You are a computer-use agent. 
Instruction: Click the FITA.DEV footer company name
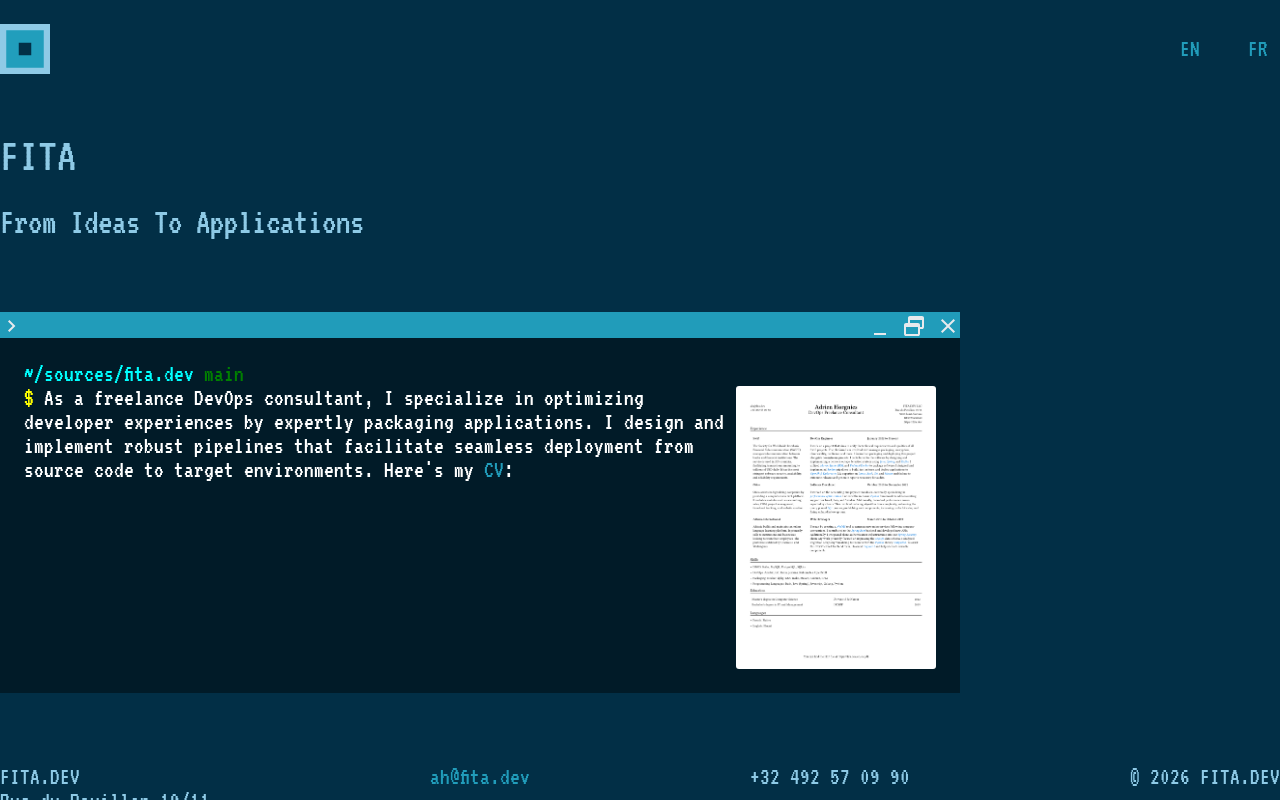click(40, 777)
